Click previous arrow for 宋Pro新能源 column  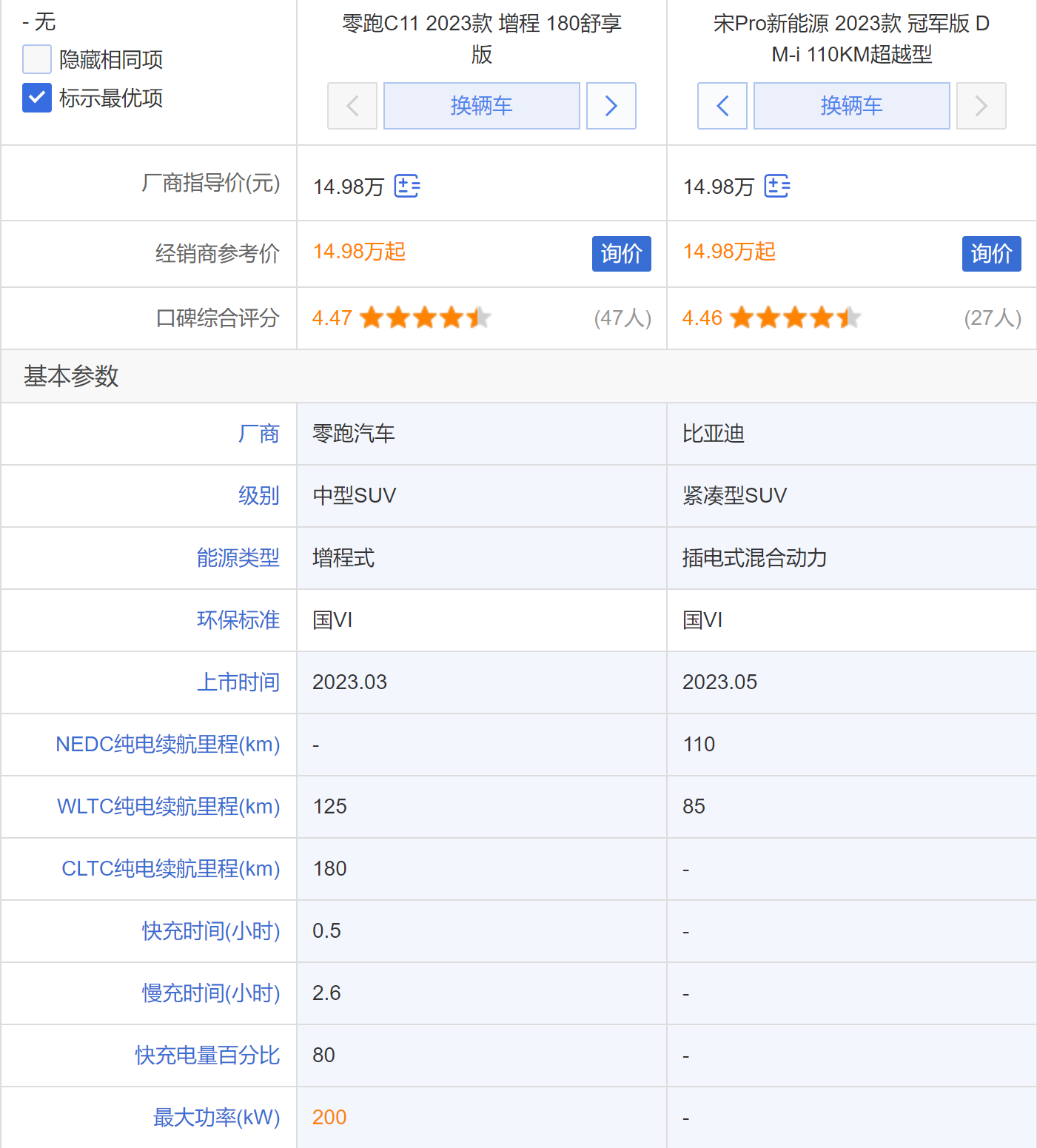722,106
